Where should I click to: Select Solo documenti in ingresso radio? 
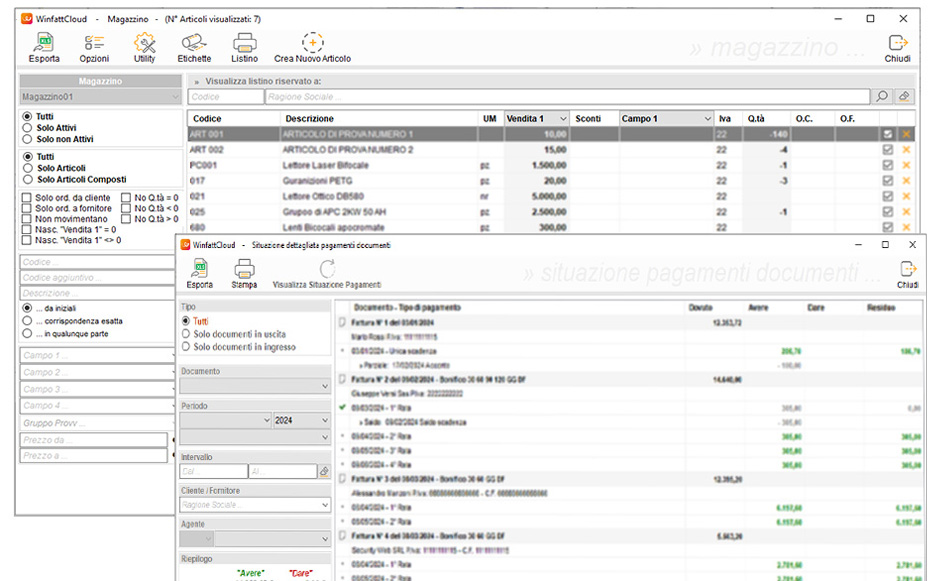click(186, 347)
